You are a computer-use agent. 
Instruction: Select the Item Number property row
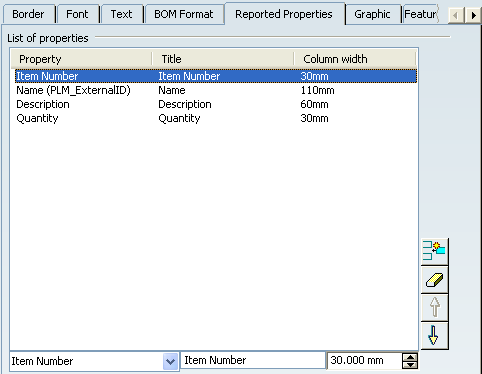click(216, 76)
